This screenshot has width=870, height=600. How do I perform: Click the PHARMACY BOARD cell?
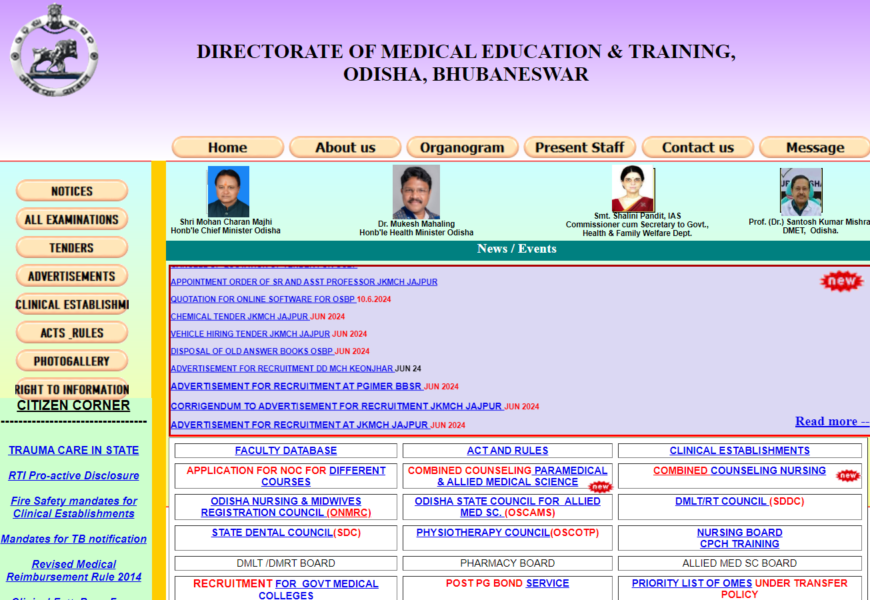pos(508,563)
